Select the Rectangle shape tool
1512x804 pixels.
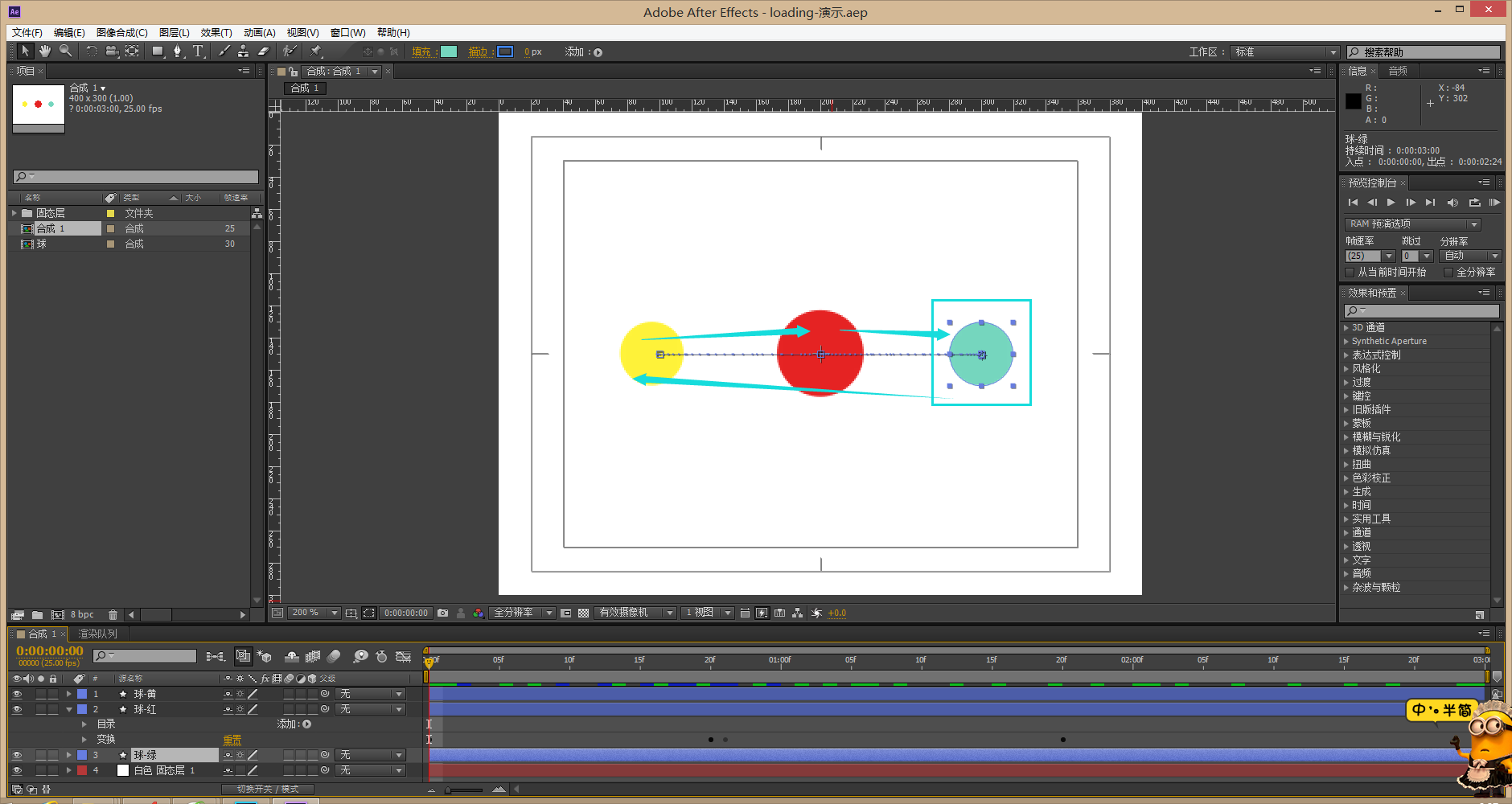pyautogui.click(x=158, y=51)
